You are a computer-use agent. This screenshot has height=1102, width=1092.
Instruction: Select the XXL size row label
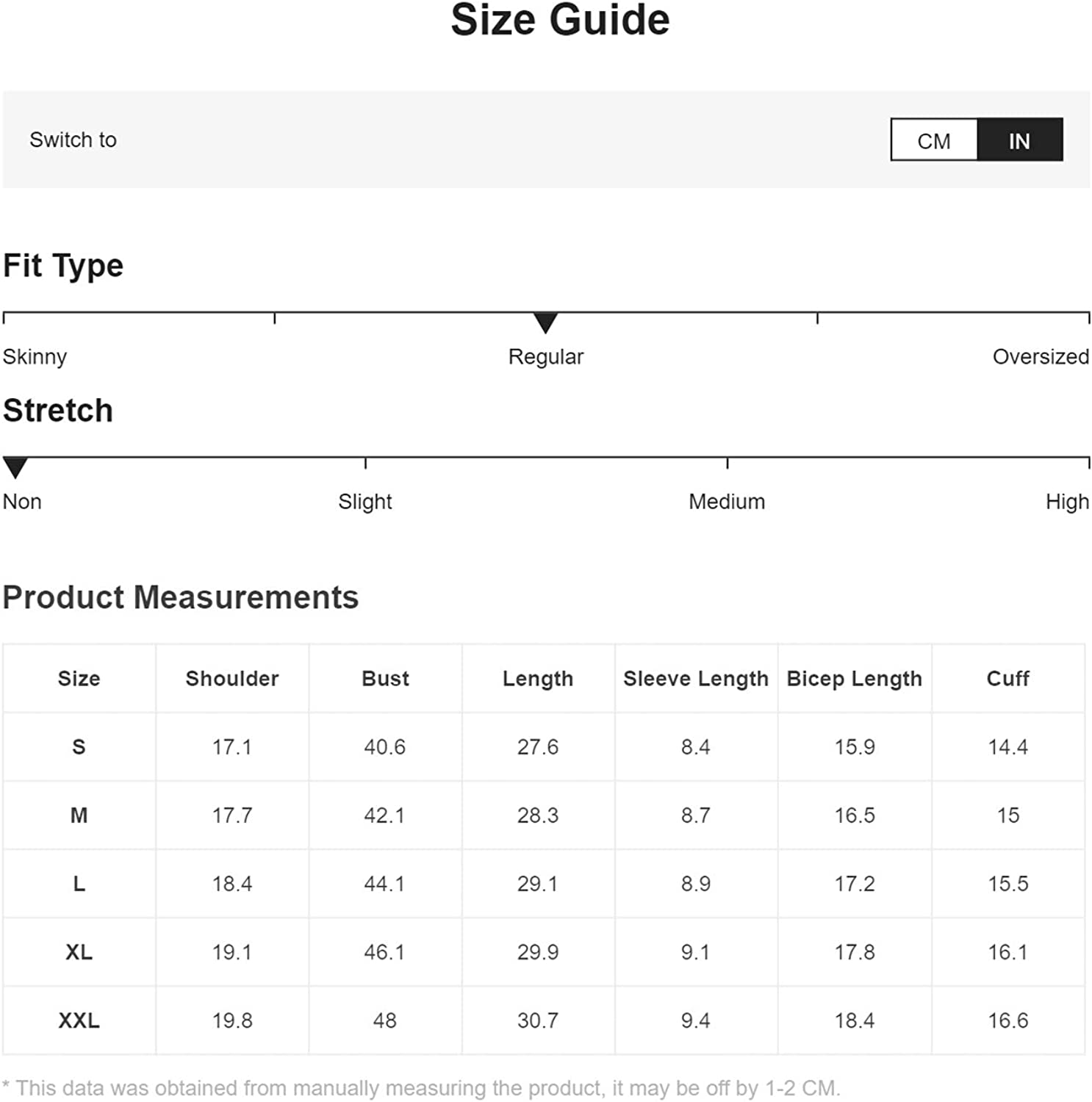pyautogui.click(x=79, y=1020)
